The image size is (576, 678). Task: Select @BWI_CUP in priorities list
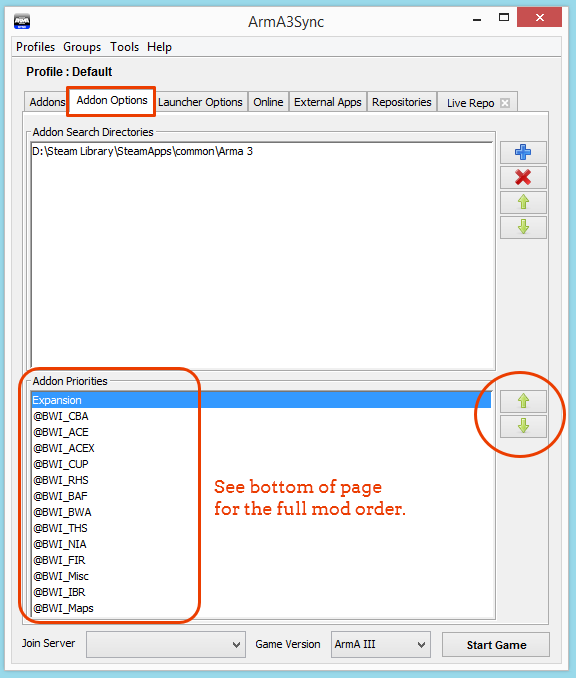(x=261, y=464)
